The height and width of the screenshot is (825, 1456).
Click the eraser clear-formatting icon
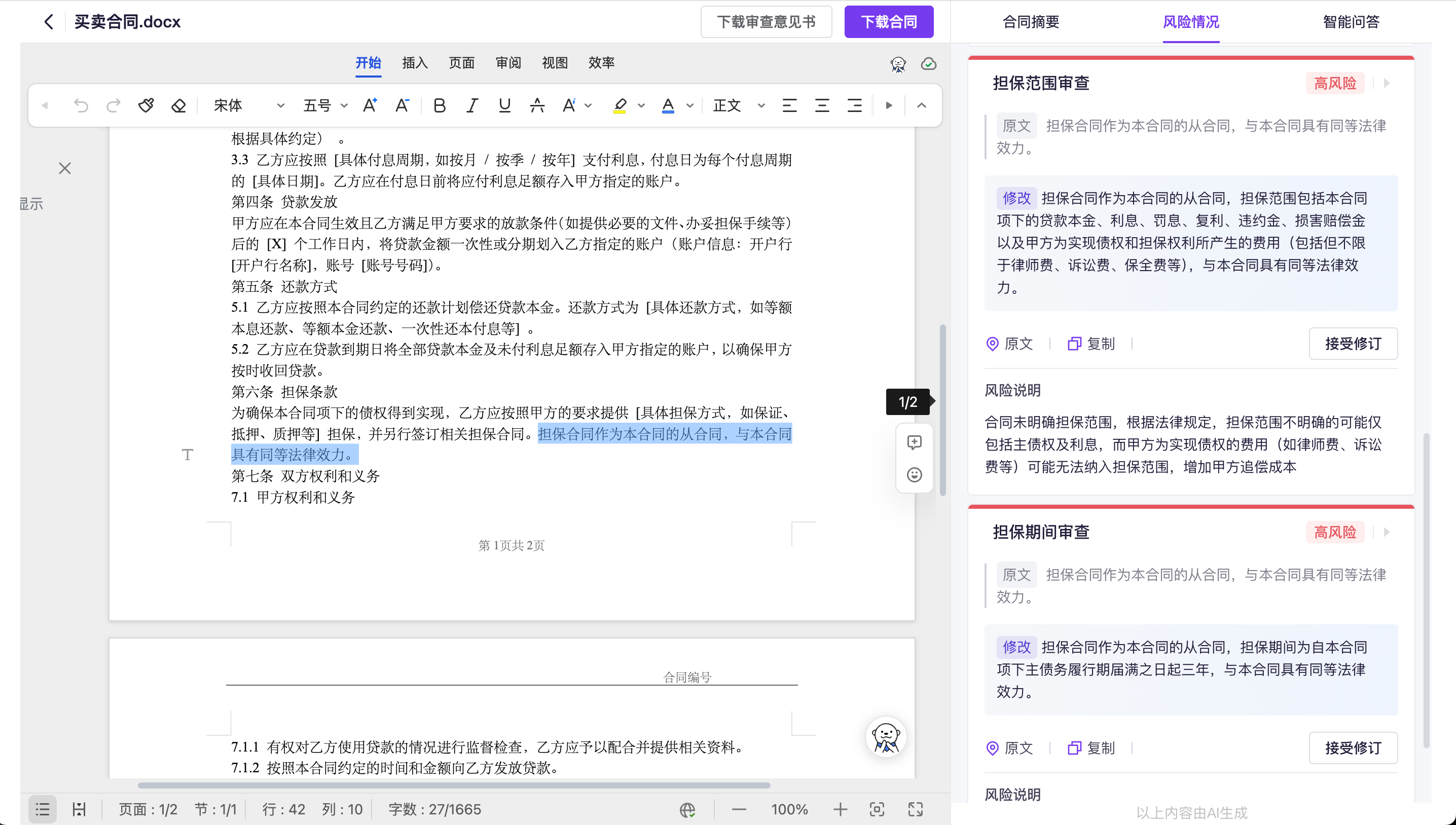(178, 105)
